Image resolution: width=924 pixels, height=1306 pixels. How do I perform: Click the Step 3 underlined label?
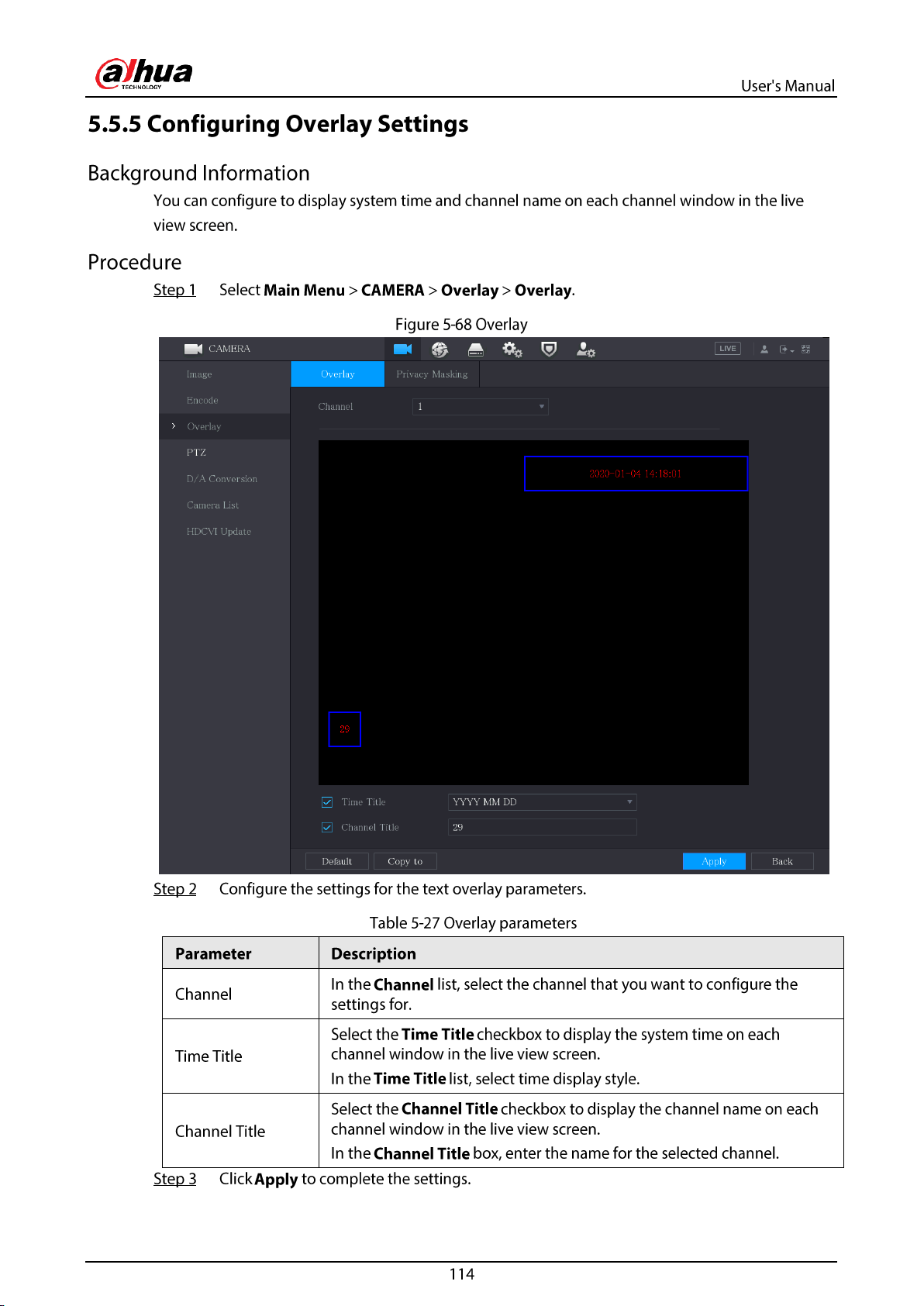point(174,1179)
